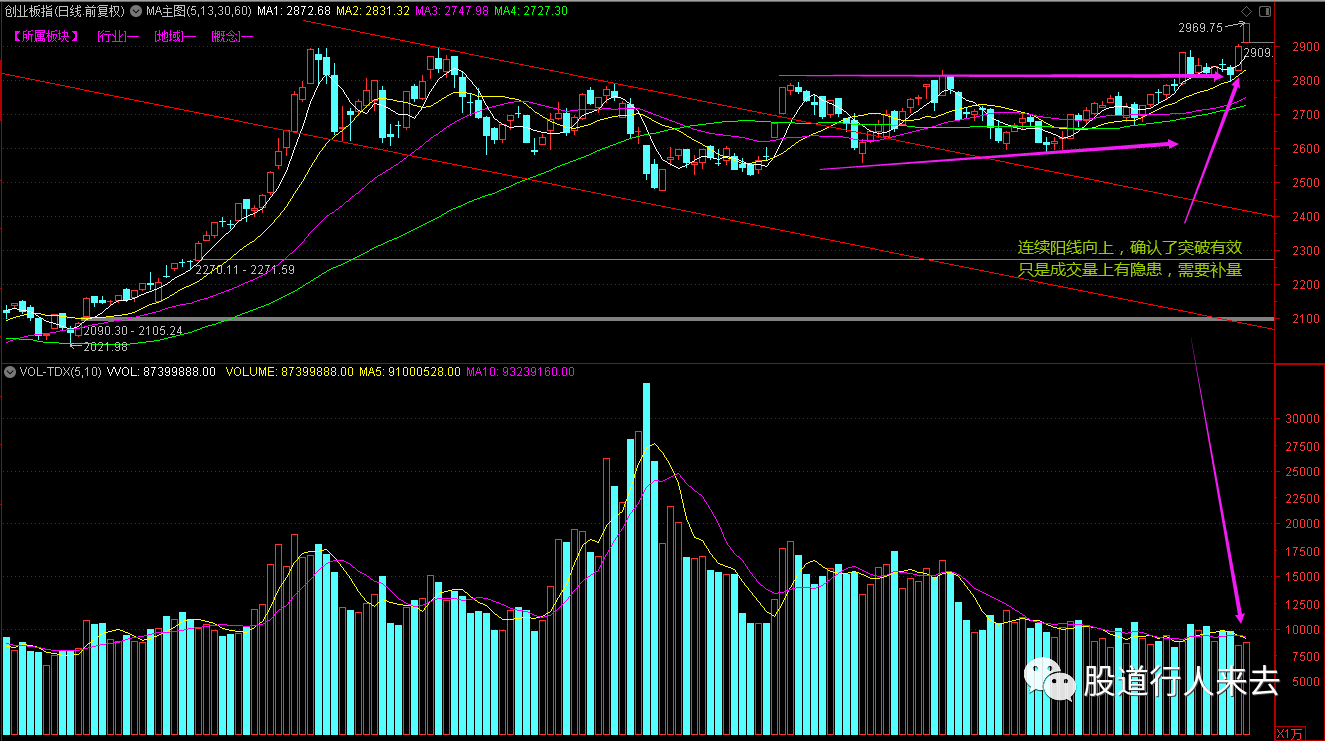Viewport: 1325px width, 741px height.
Task: Click the 17500 volume axis label
Action: click(x=1303, y=551)
